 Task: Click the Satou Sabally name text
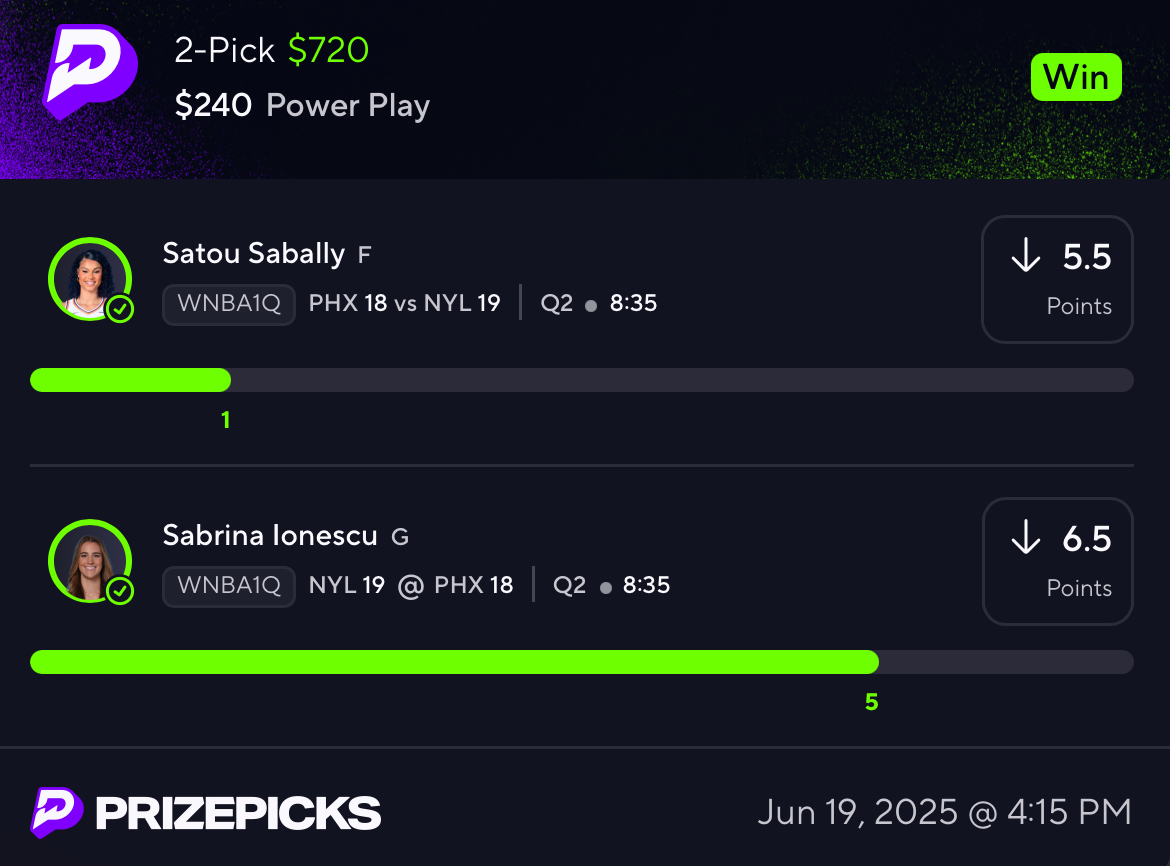pos(254,254)
